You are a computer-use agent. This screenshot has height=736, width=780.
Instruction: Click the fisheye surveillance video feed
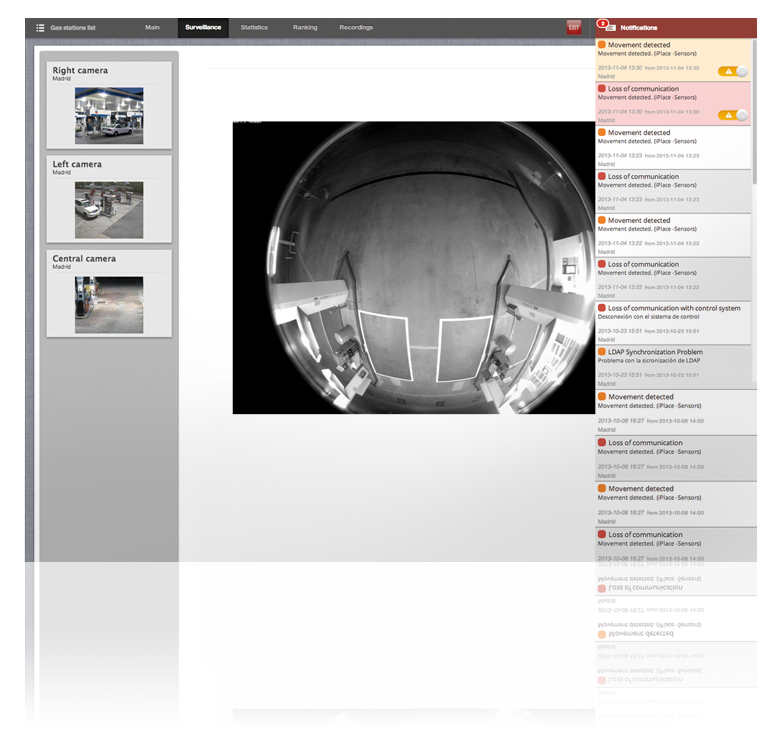pos(414,268)
